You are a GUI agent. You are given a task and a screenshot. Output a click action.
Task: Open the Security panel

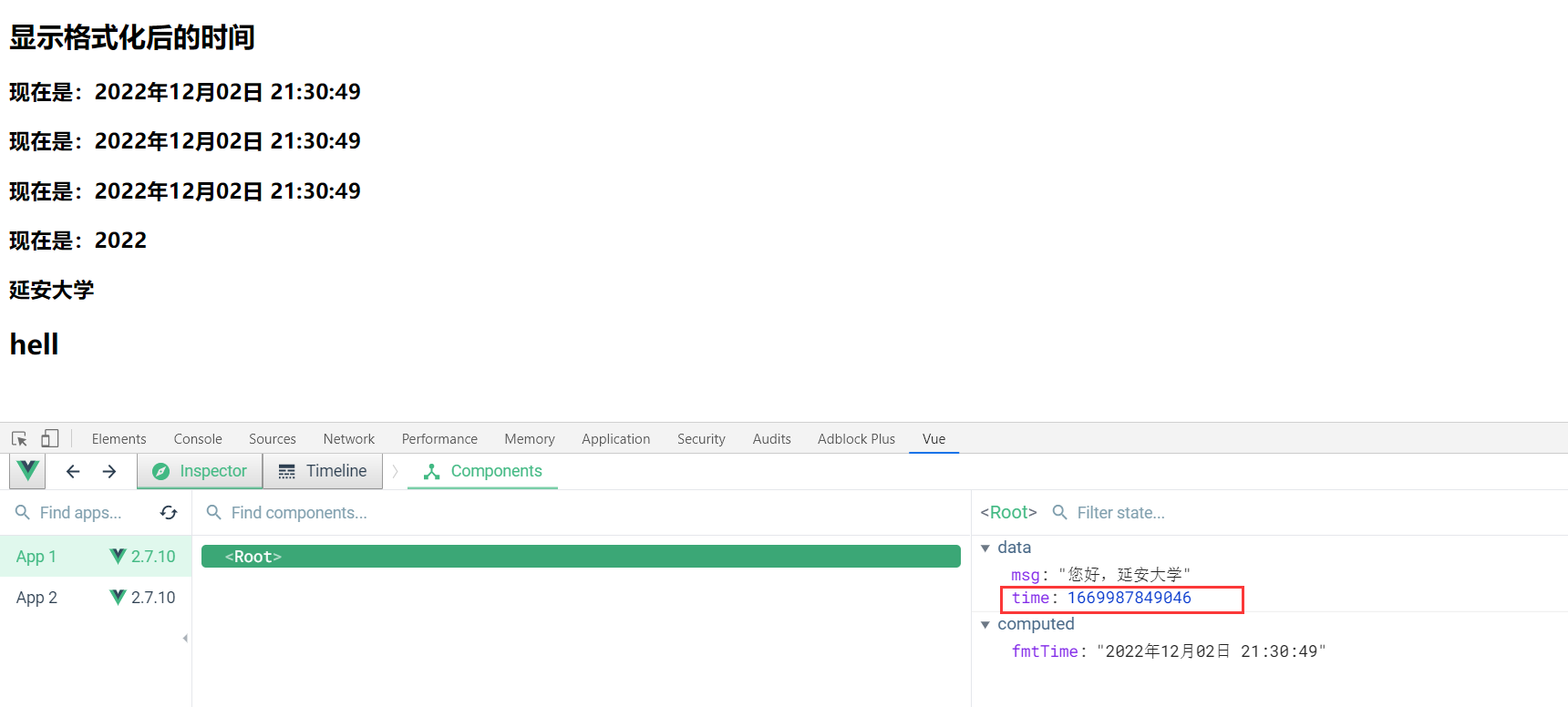coord(701,438)
